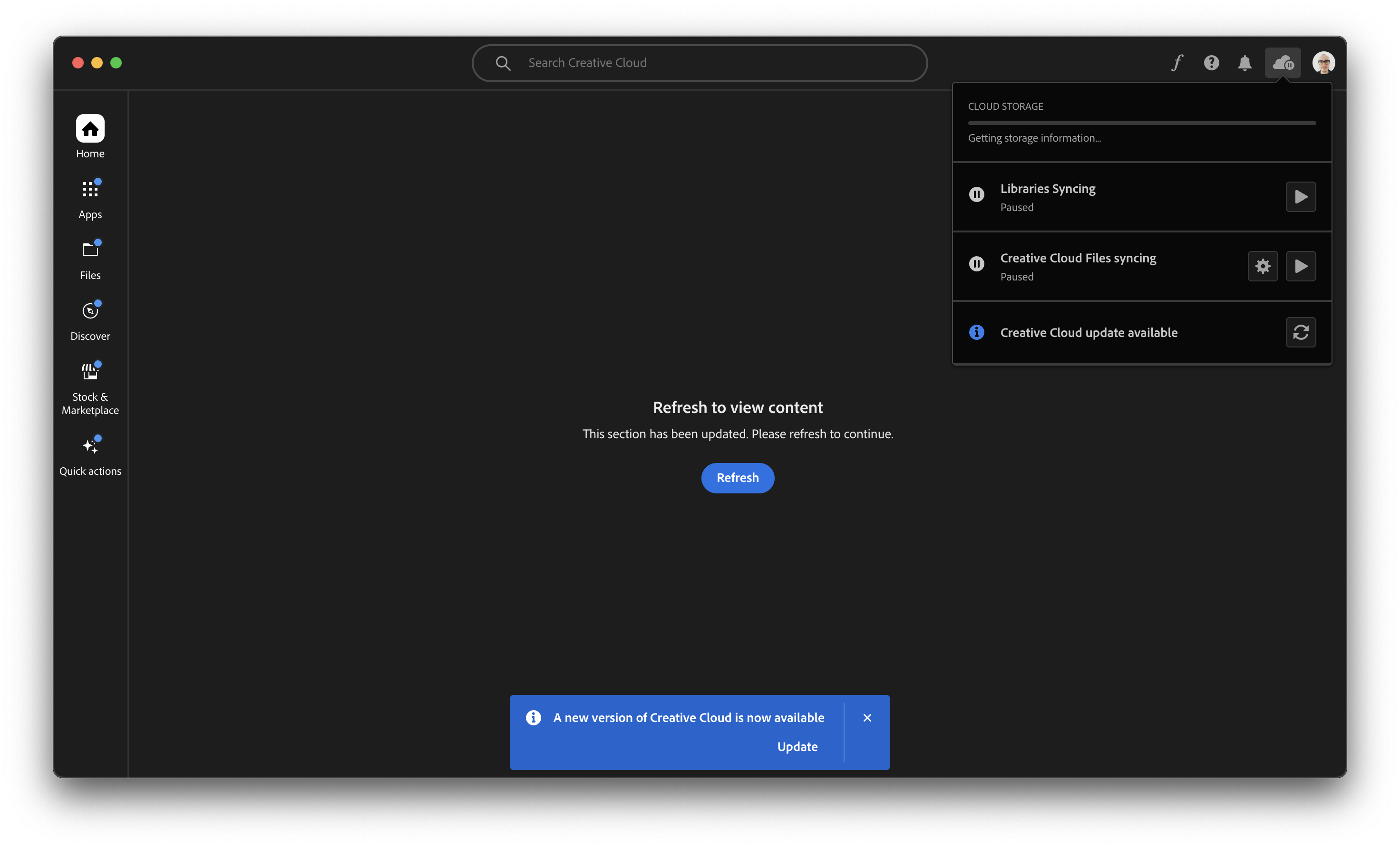Open the user profile avatar
The image size is (1400, 848).
click(1323, 62)
